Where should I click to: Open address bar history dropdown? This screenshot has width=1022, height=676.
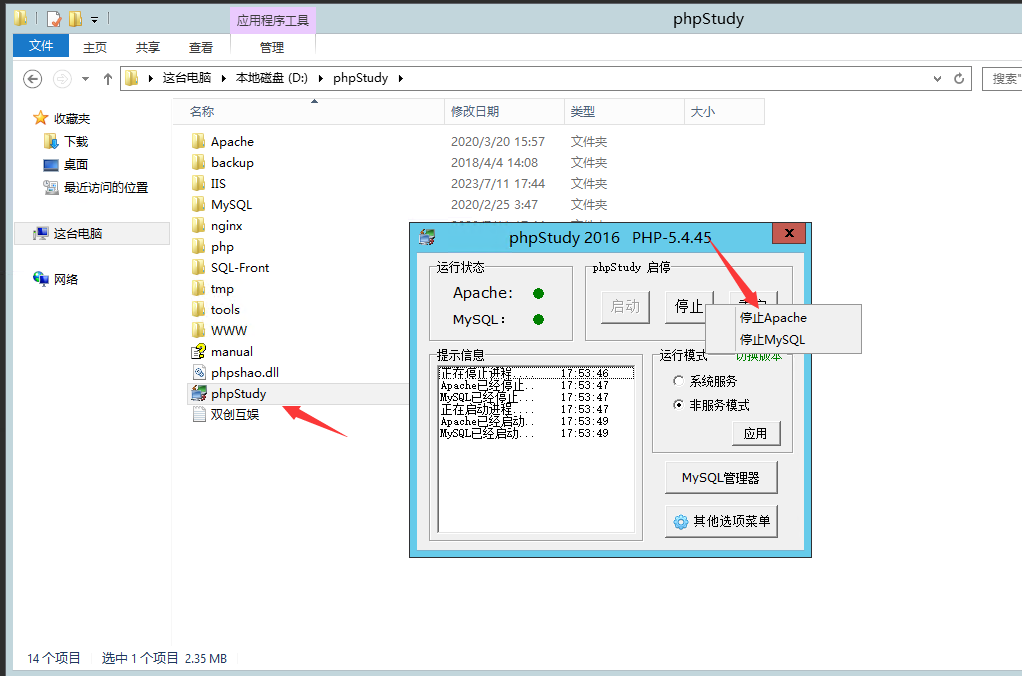937,78
